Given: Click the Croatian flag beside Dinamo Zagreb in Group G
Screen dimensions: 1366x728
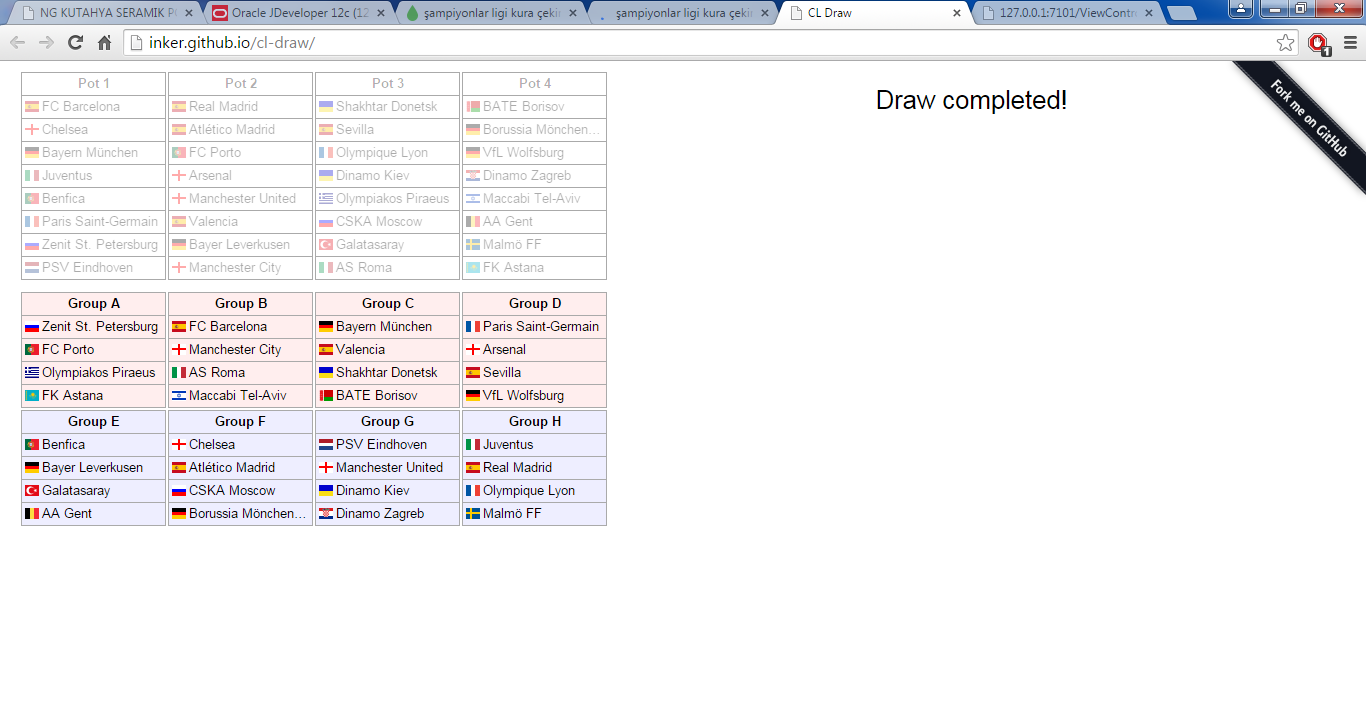Looking at the screenshot, I should click(326, 514).
